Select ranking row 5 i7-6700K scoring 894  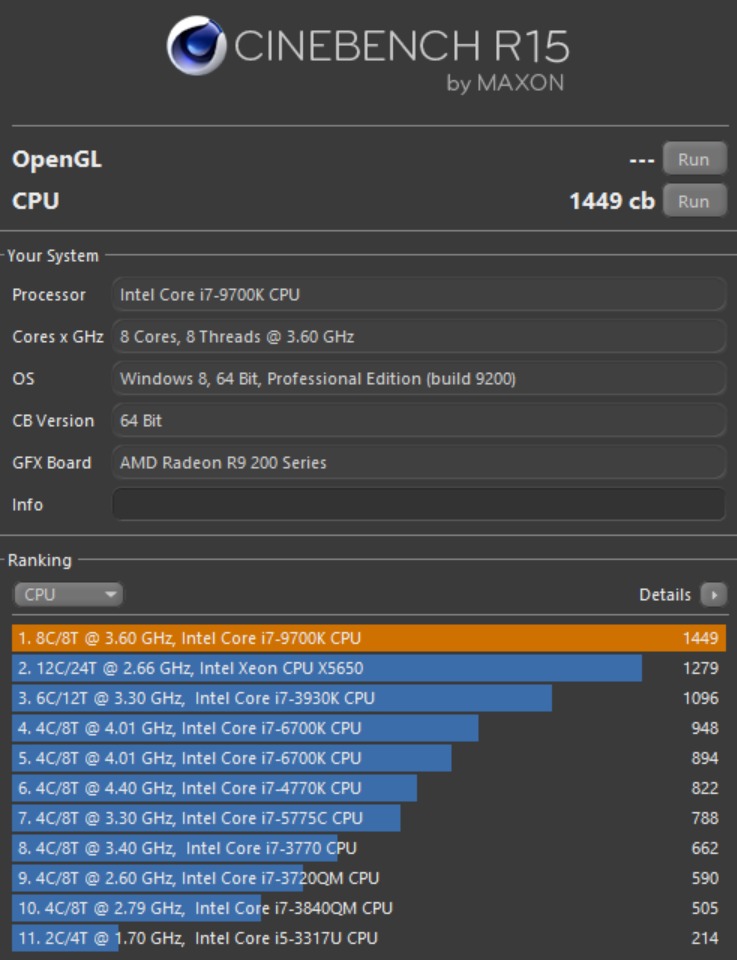click(x=368, y=758)
